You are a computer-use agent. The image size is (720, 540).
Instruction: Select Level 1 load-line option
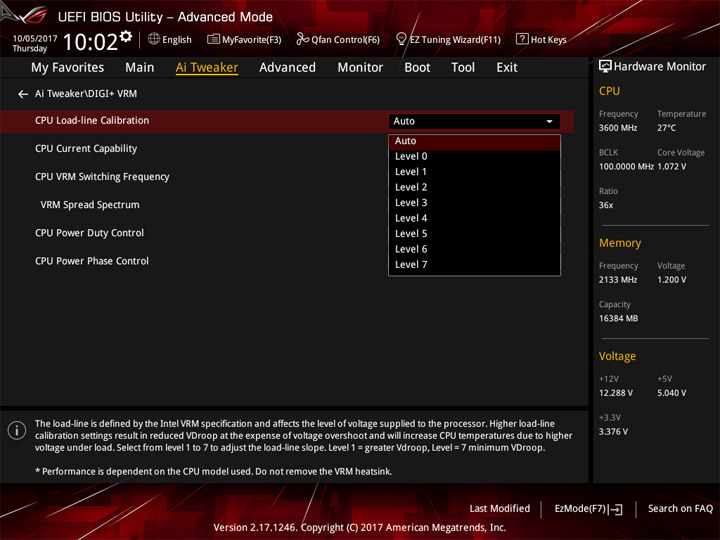click(474, 172)
